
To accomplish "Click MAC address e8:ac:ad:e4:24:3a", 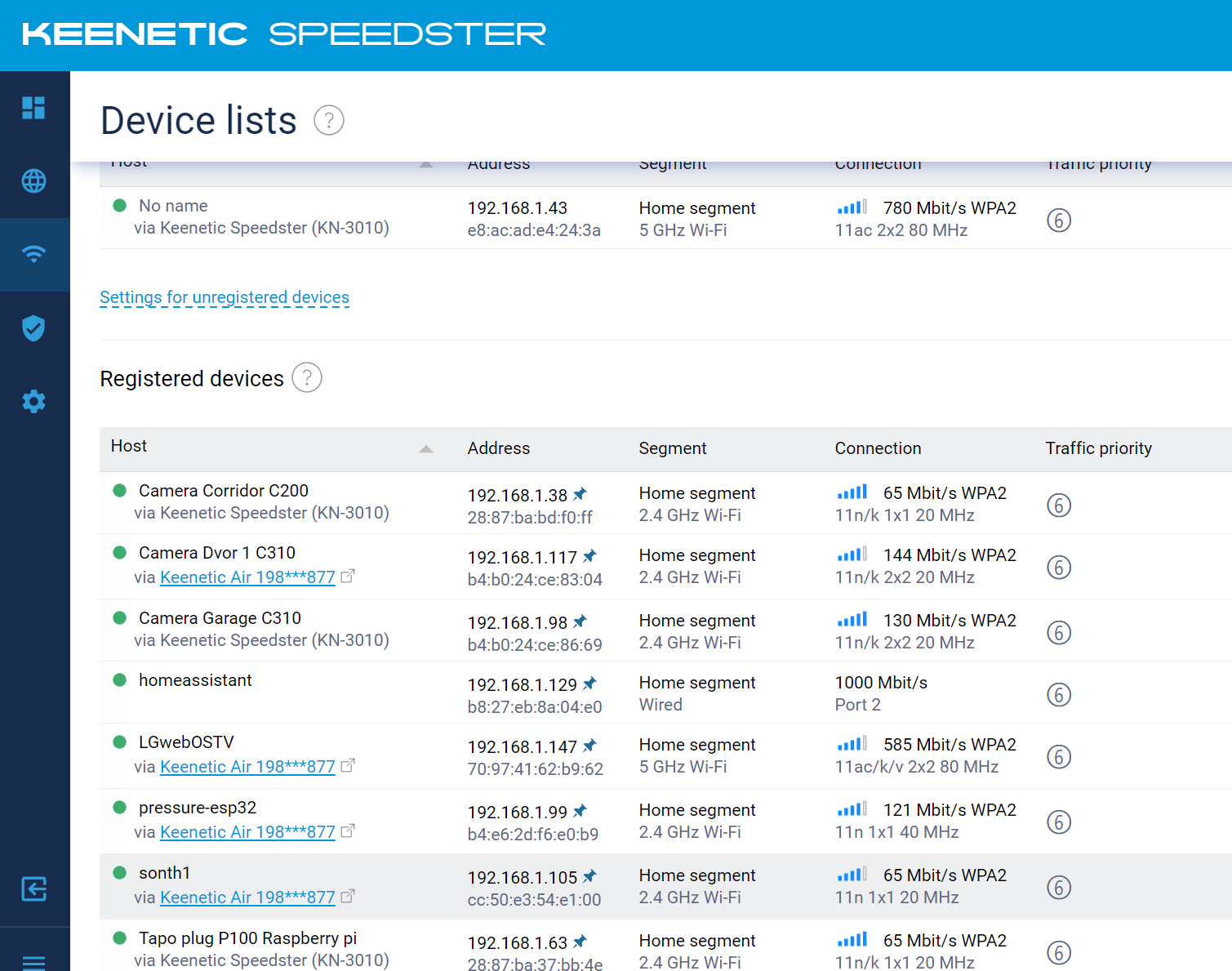I will [534, 230].
